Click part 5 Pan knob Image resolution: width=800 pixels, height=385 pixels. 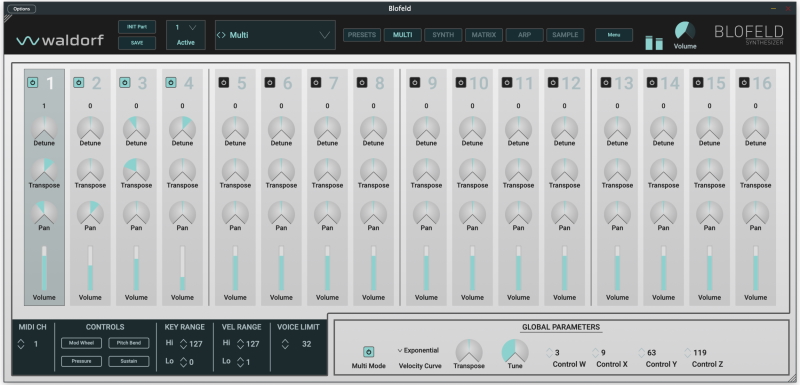point(235,213)
